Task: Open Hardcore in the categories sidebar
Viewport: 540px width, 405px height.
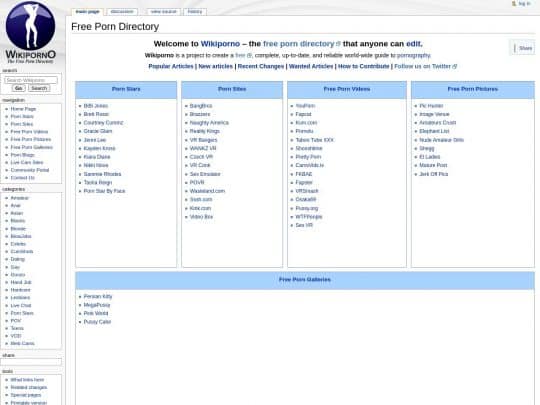Action: pyautogui.click(x=20, y=290)
